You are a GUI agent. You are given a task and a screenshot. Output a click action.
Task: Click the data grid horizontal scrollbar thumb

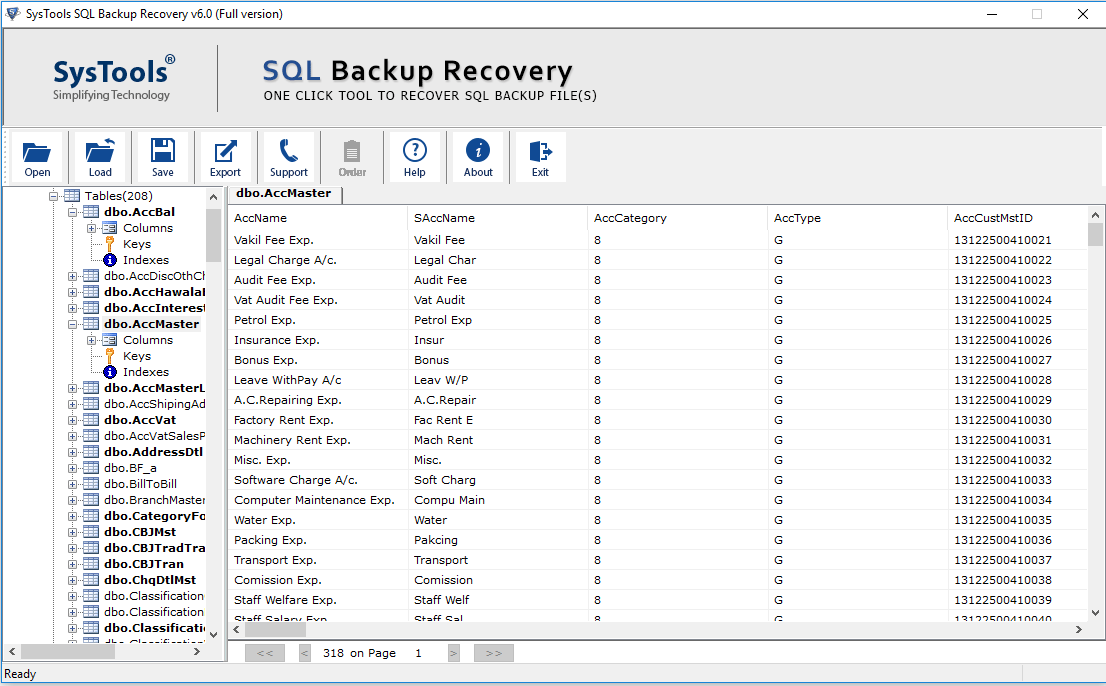[x=275, y=629]
